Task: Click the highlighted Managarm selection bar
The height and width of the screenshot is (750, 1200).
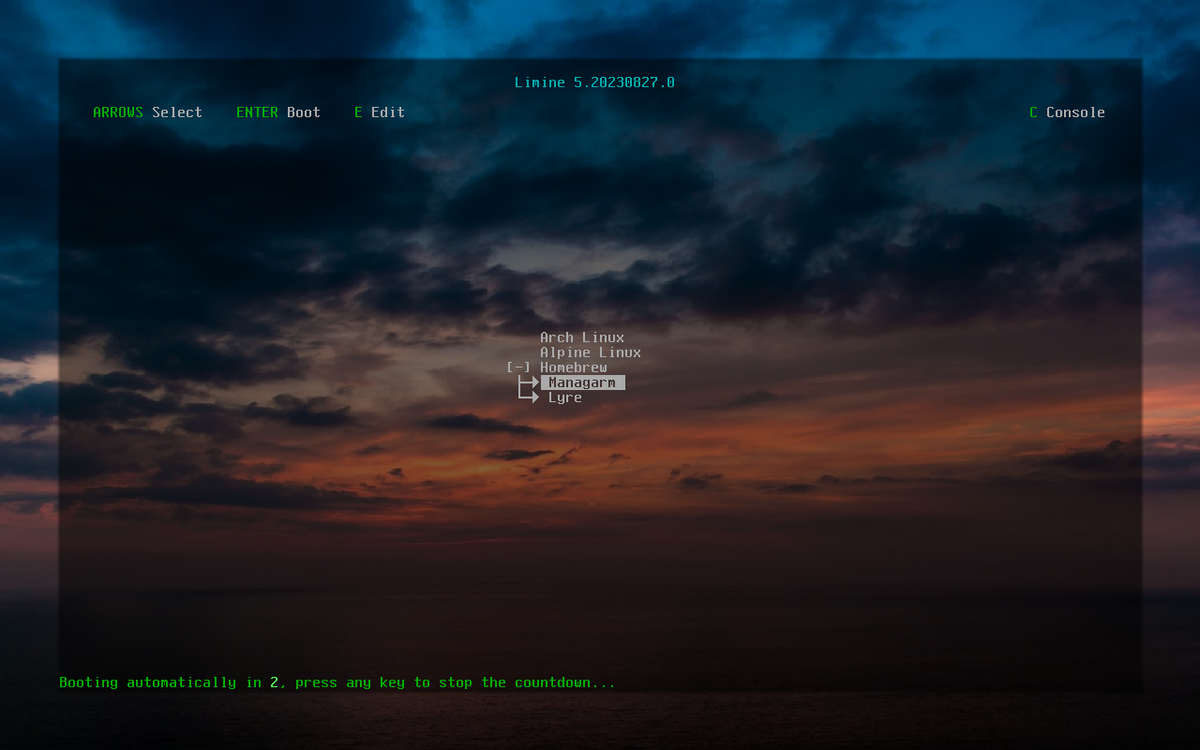Action: (x=583, y=382)
